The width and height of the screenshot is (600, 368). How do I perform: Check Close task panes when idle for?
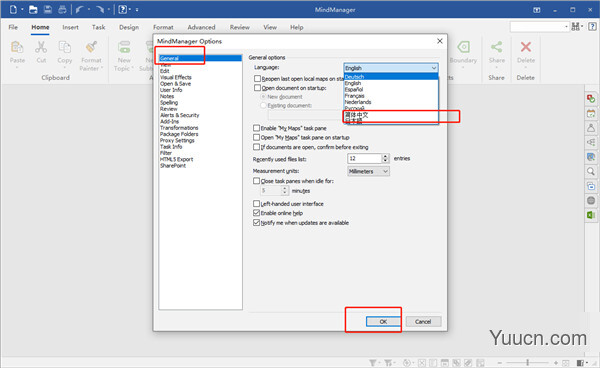(256, 181)
